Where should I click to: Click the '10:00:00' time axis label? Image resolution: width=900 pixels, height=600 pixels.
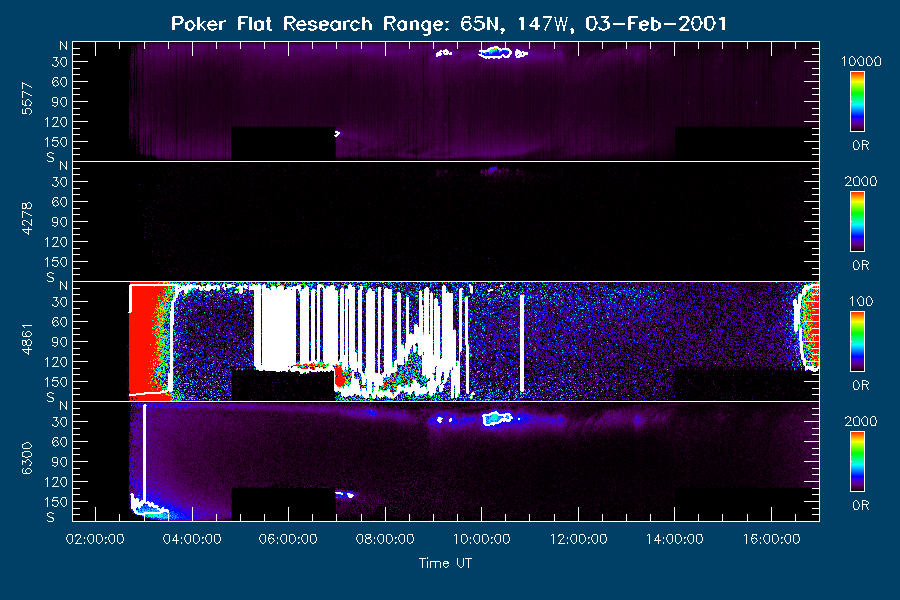[482, 539]
